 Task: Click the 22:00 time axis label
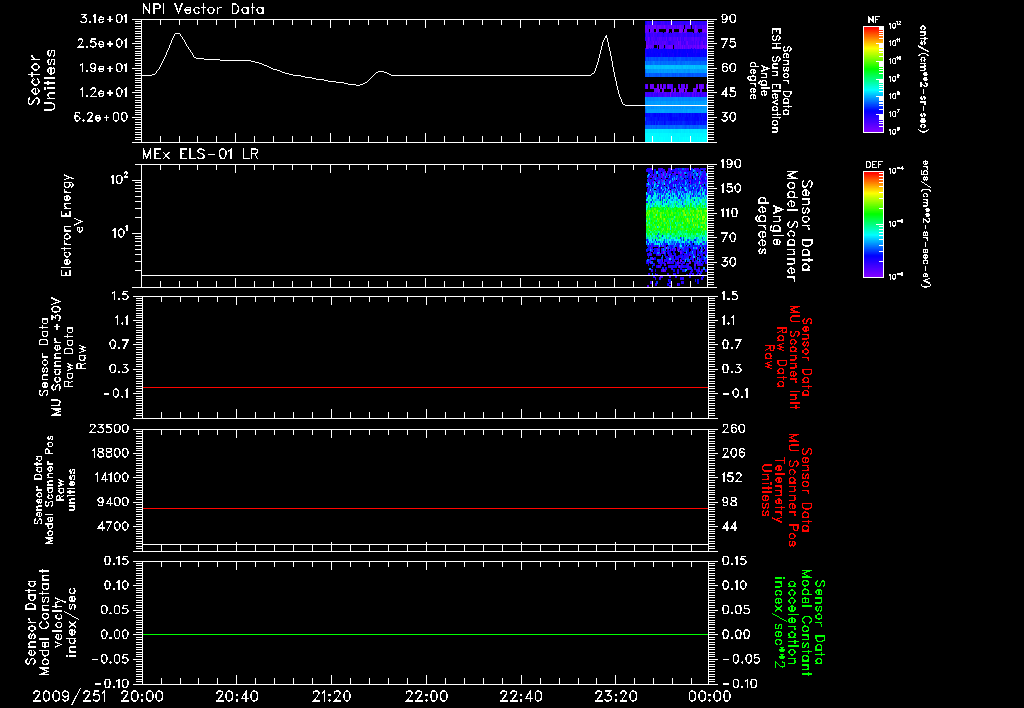(x=426, y=697)
